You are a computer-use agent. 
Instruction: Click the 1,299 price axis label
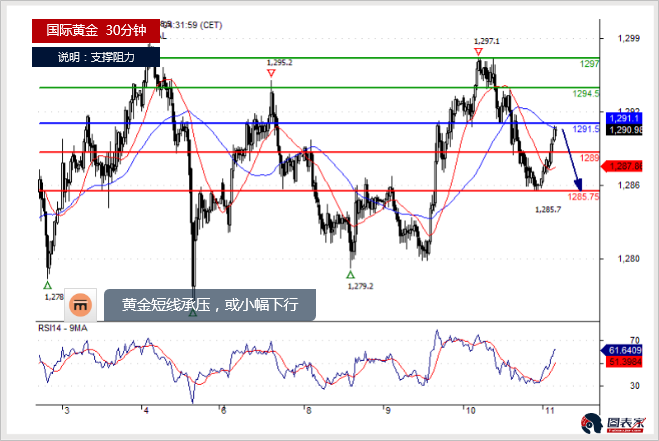coord(628,38)
